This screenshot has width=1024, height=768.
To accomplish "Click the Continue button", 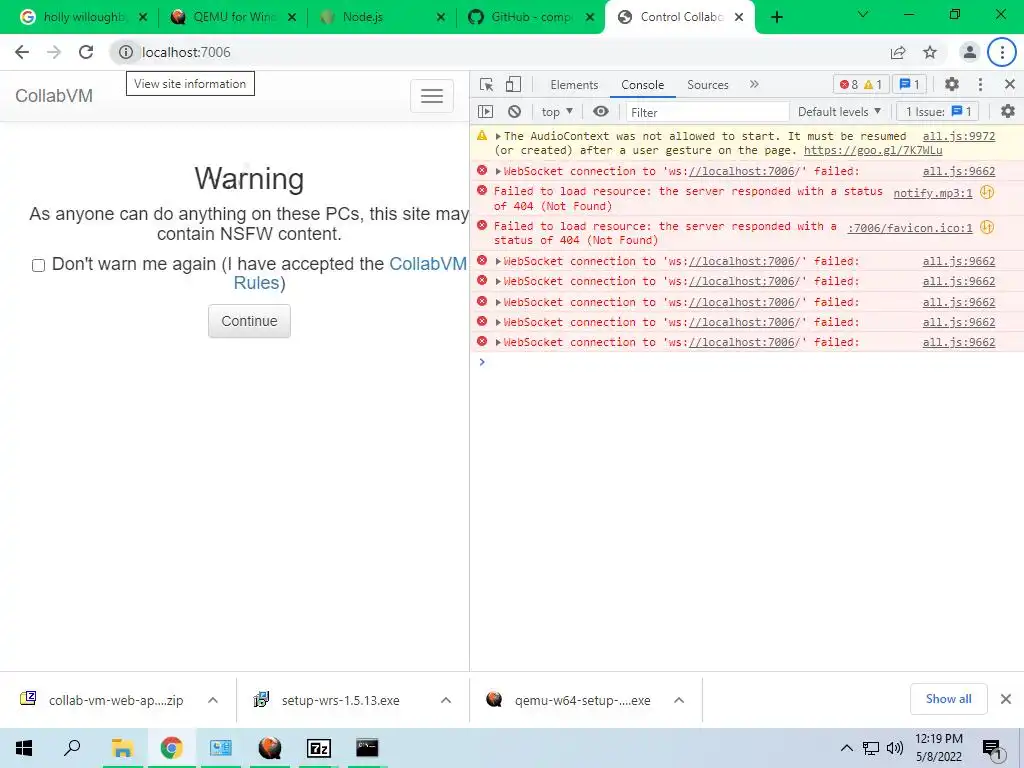I will click(x=249, y=321).
